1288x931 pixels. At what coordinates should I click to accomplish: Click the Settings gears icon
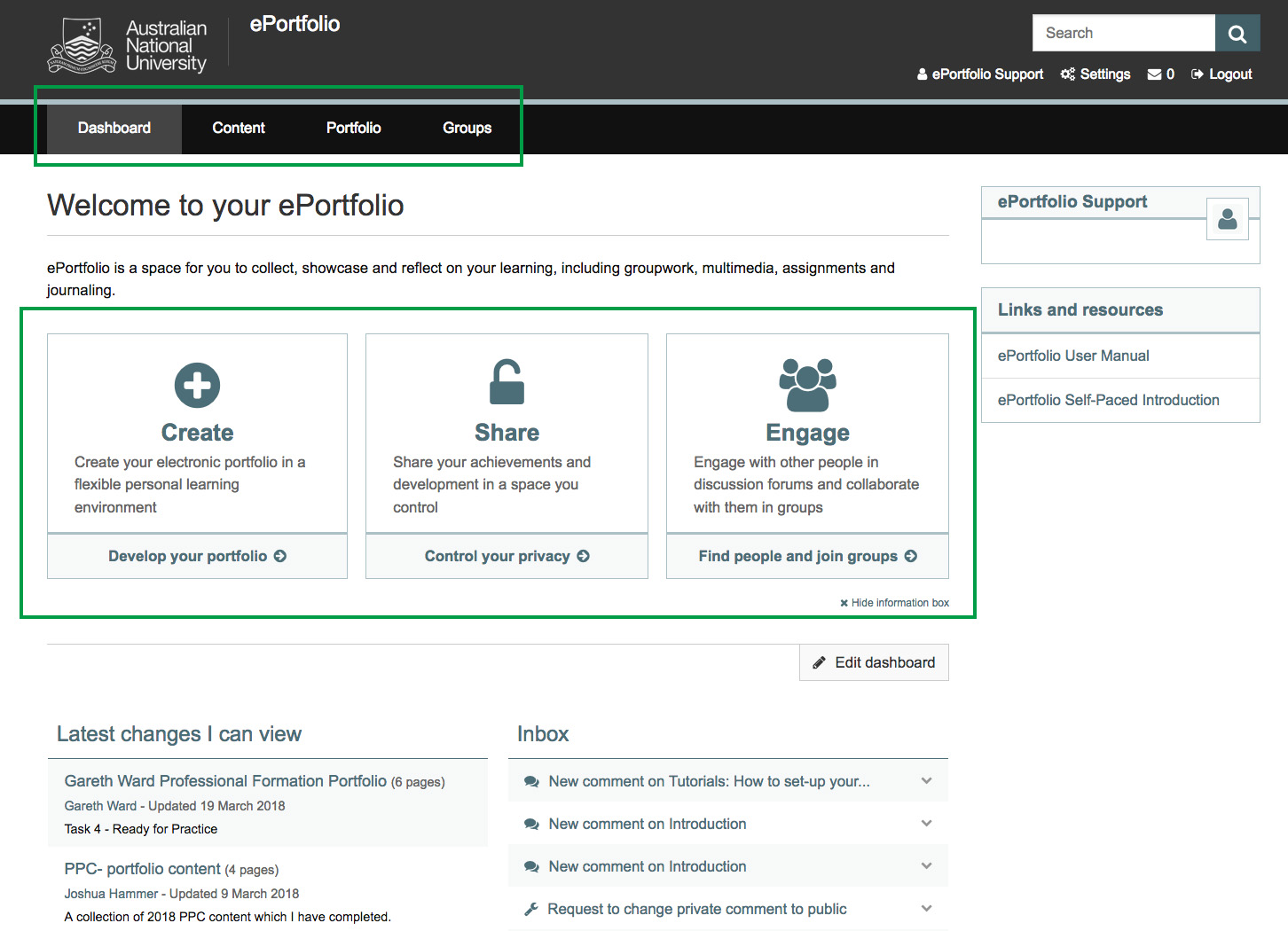coord(1068,74)
